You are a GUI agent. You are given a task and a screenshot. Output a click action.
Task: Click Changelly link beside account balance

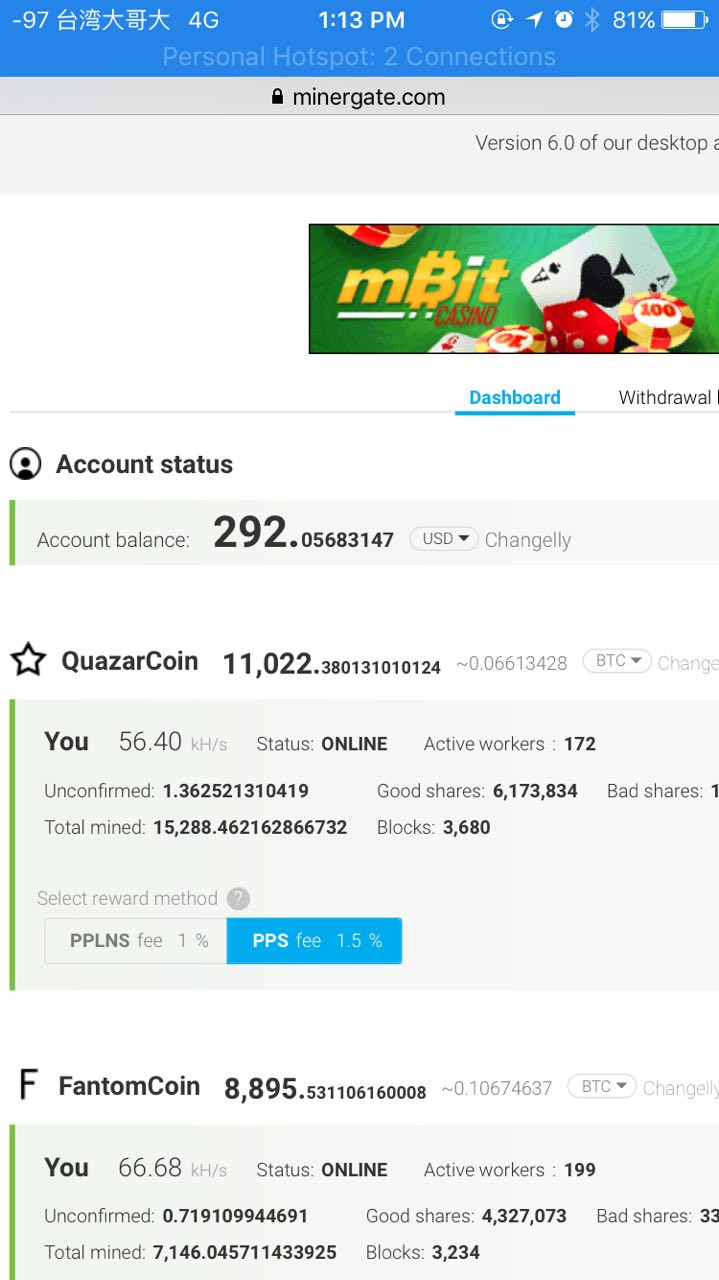pos(528,540)
